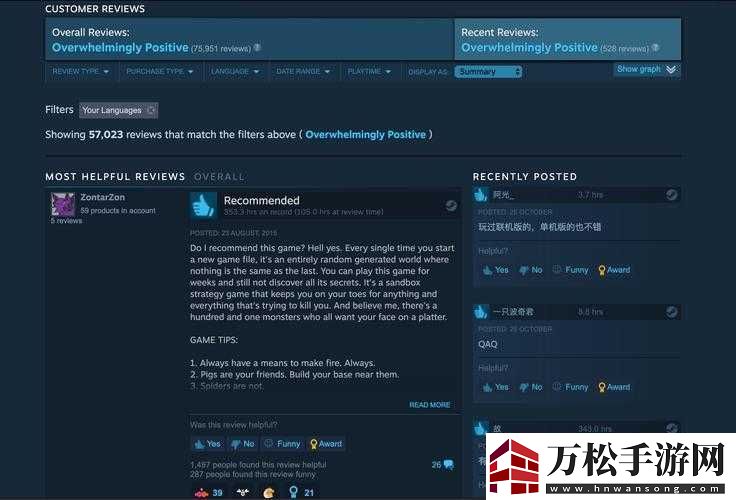The height and width of the screenshot is (500, 736).
Task: Mark ZontarZon's review as Funny
Action: point(282,444)
